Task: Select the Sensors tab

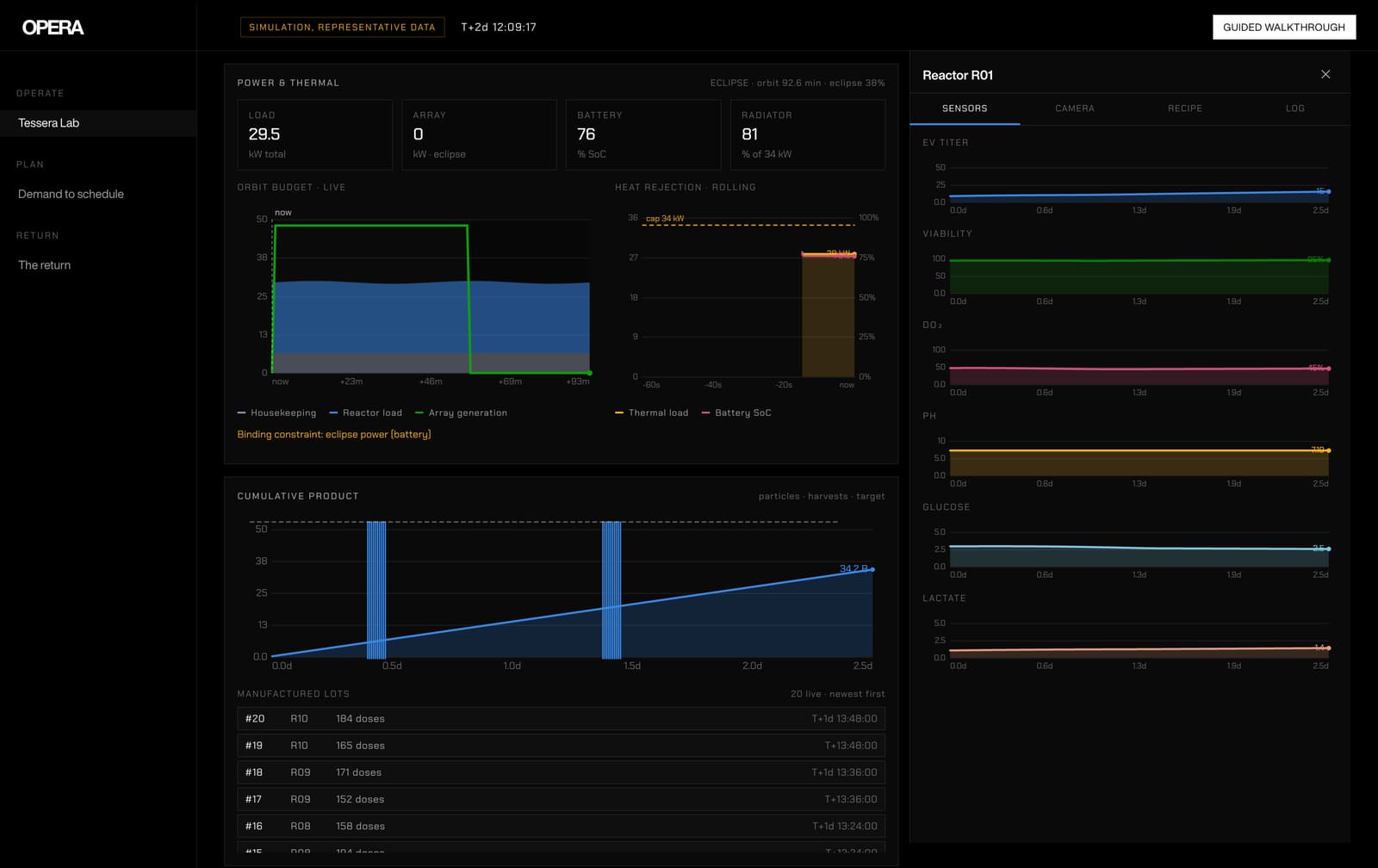Action: tap(965, 108)
